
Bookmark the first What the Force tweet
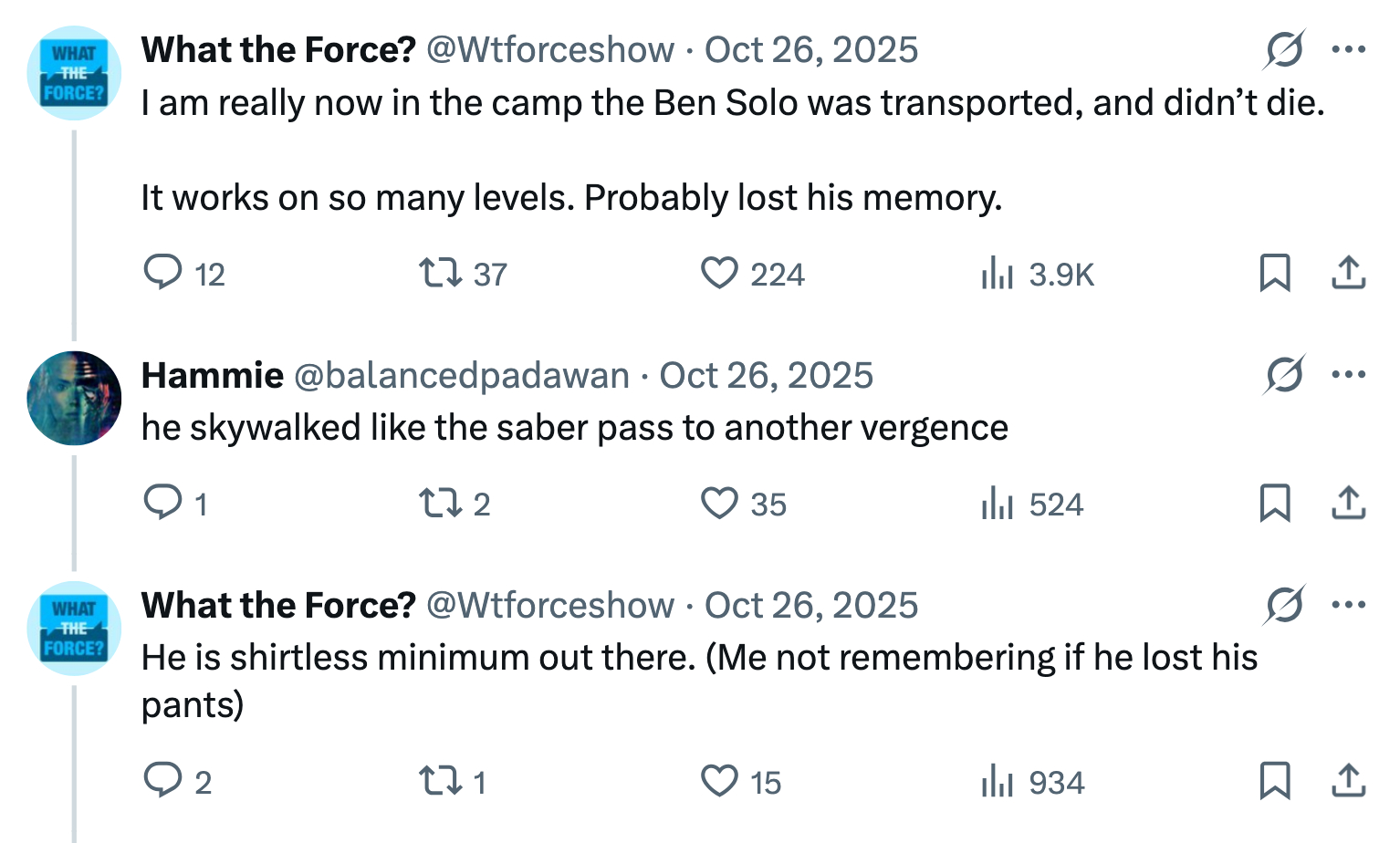tap(1274, 273)
